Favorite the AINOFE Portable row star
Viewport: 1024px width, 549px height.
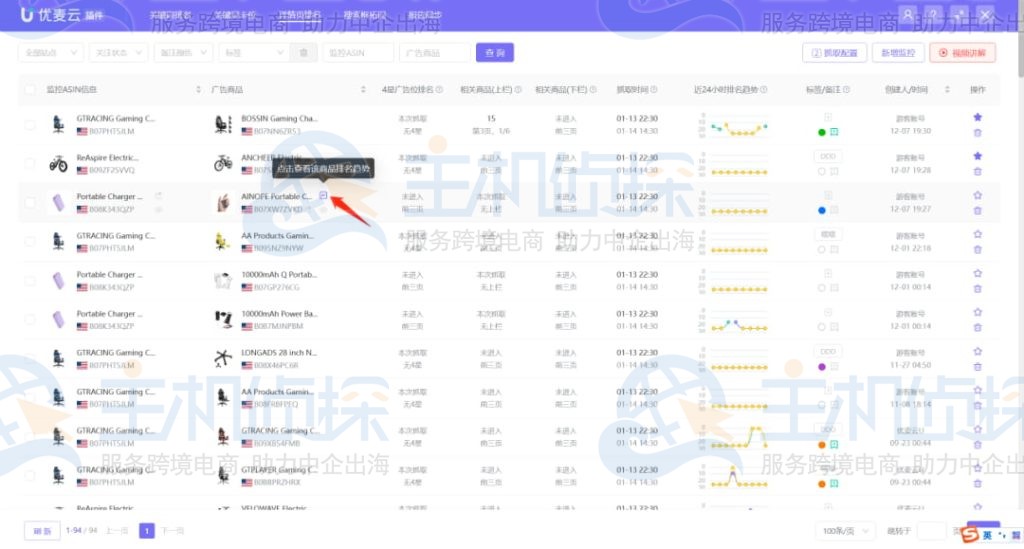977,195
